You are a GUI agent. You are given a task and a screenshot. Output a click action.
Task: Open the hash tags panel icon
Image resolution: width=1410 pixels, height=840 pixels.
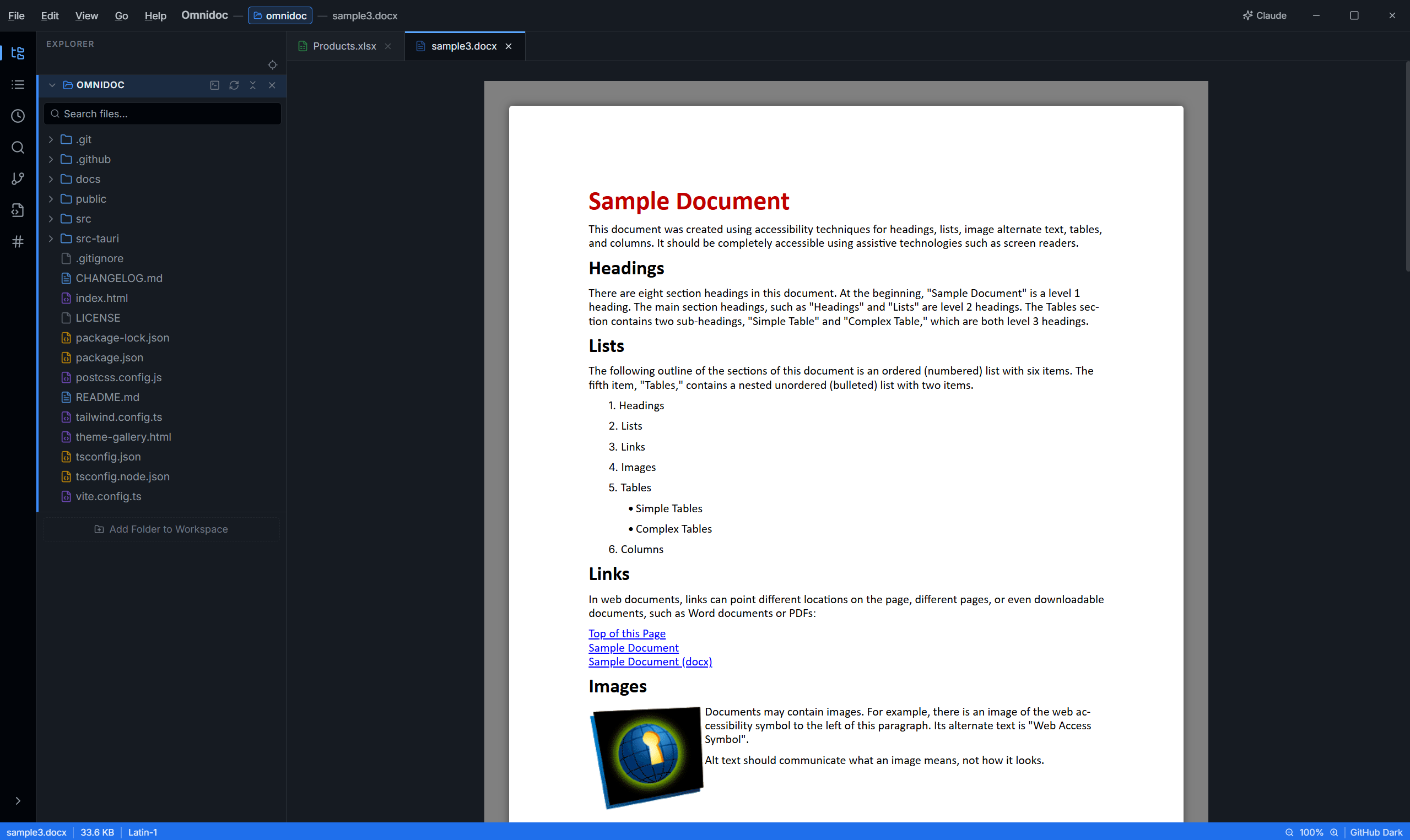(x=18, y=242)
